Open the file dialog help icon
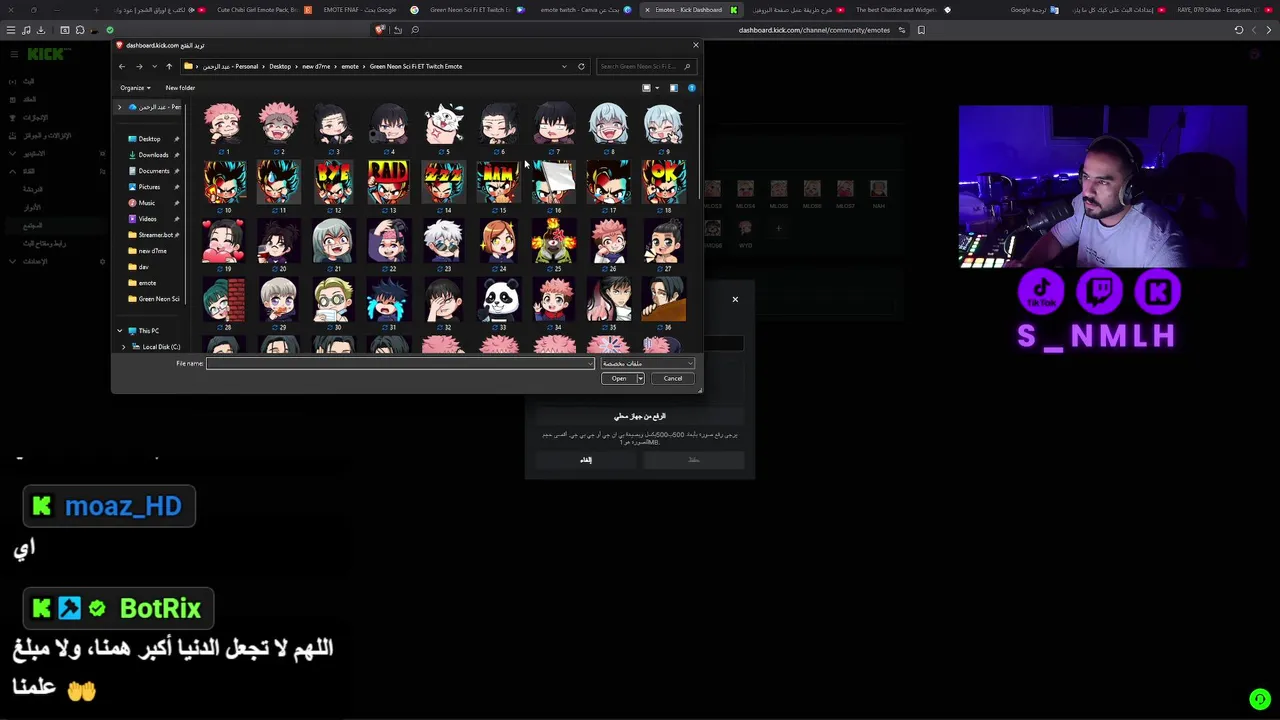The height and width of the screenshot is (720, 1280). tap(691, 88)
